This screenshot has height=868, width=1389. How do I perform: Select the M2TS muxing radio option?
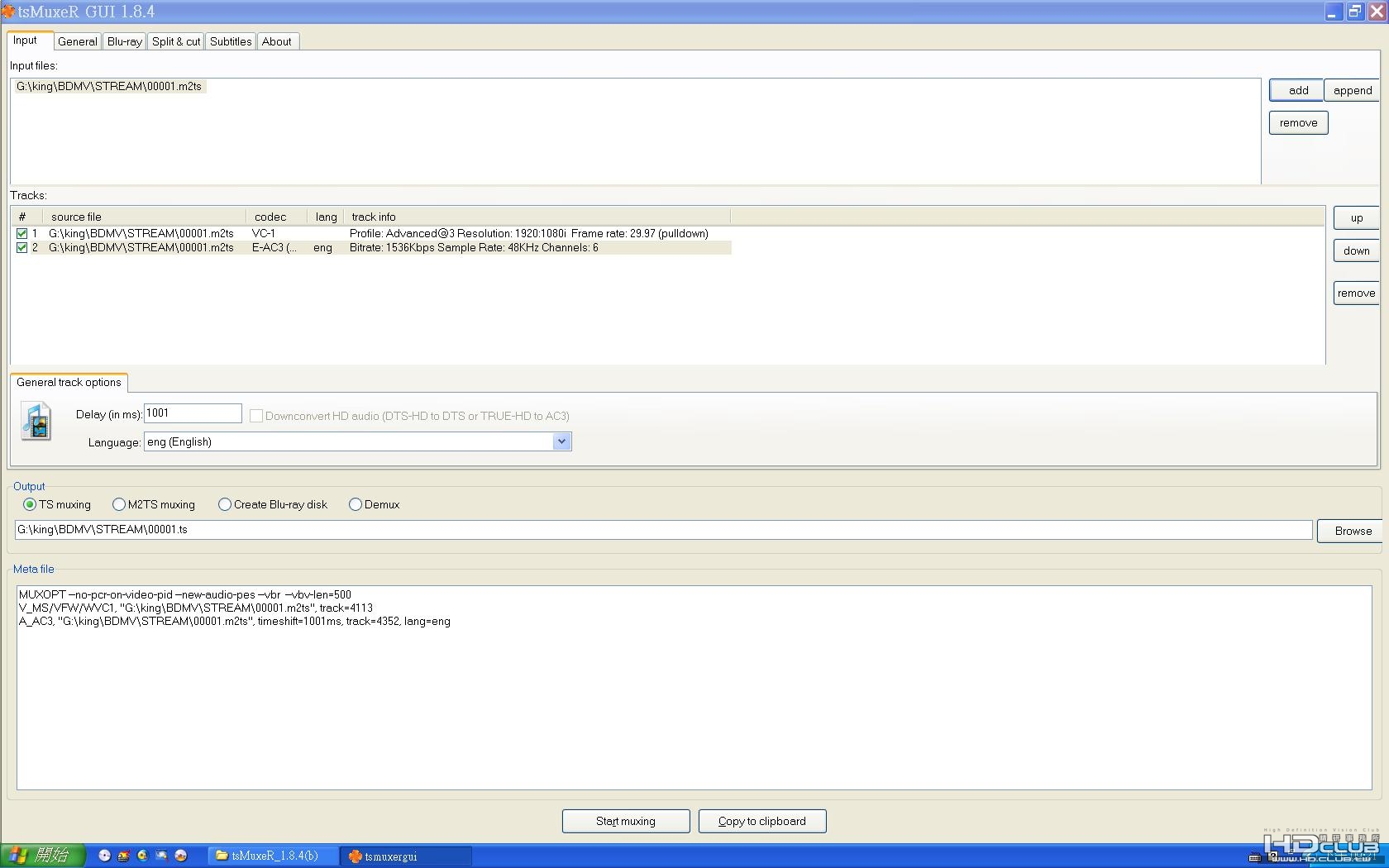[119, 504]
